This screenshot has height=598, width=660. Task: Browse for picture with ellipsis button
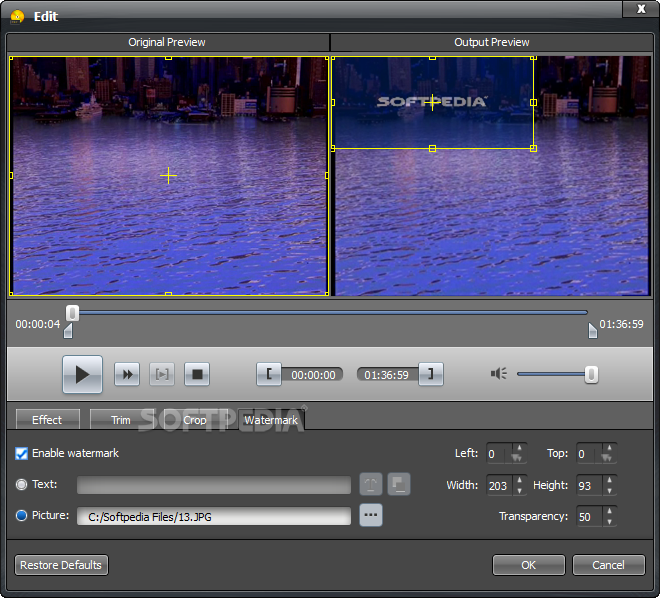pyautogui.click(x=371, y=515)
